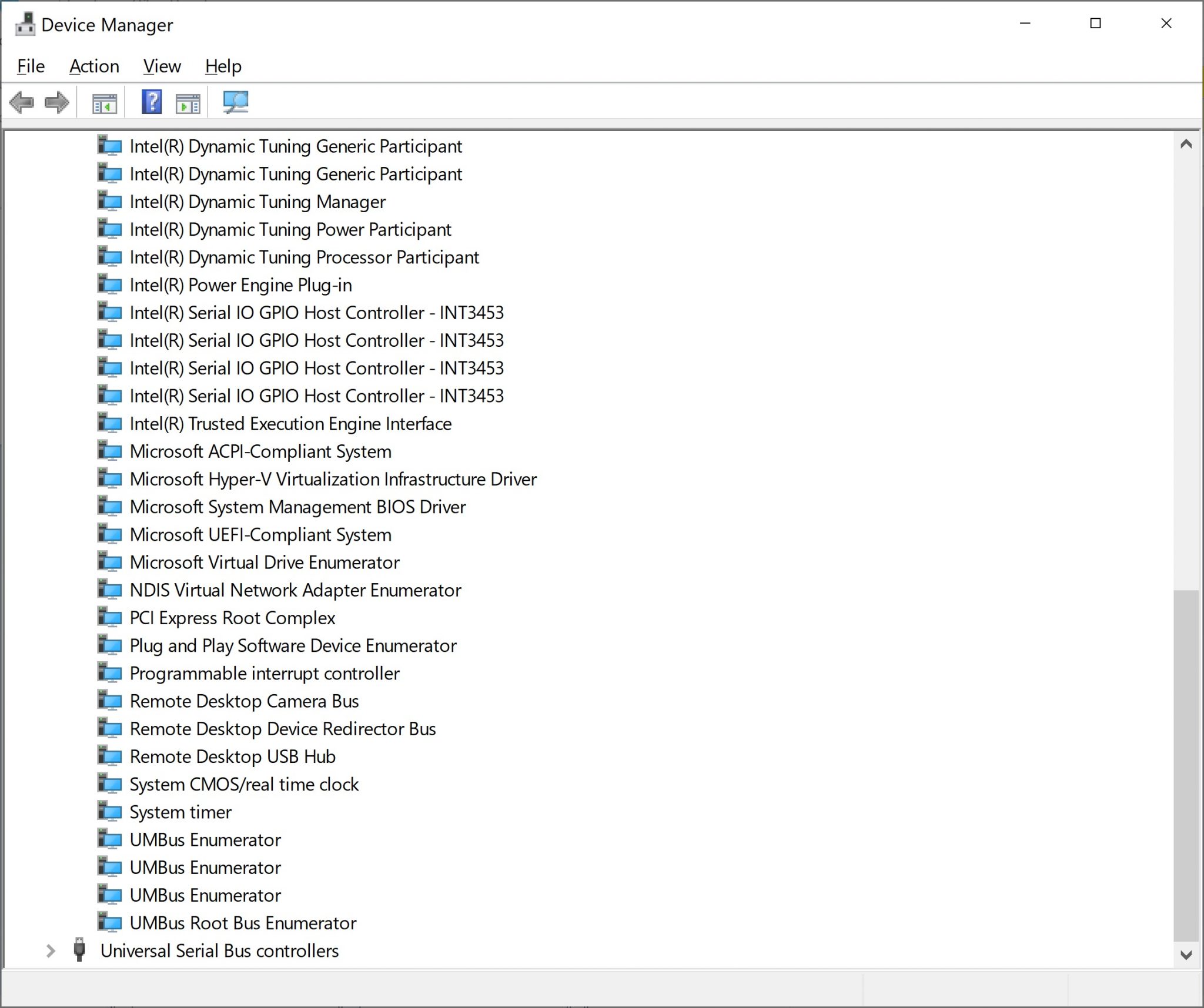Click the Scan for hardware changes toolbar icon

(x=236, y=102)
